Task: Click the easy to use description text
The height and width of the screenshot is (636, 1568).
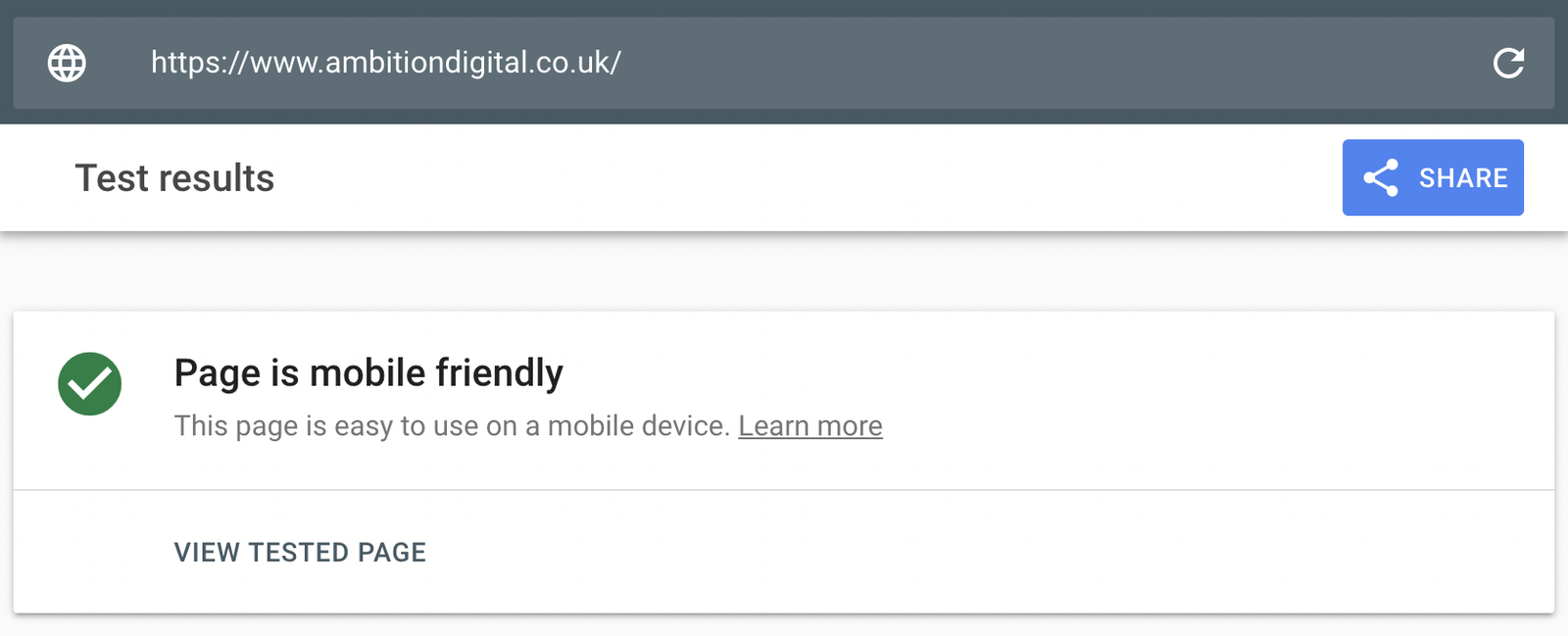Action: point(452,425)
